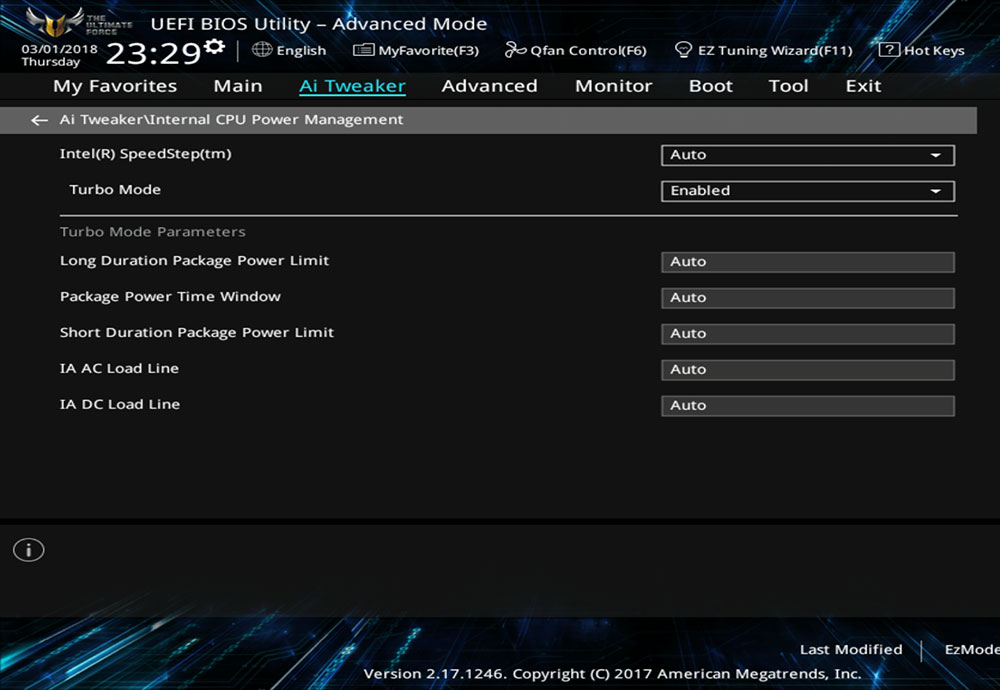This screenshot has height=690, width=1000.
Task: Switch to the Boot tab
Action: (710, 86)
